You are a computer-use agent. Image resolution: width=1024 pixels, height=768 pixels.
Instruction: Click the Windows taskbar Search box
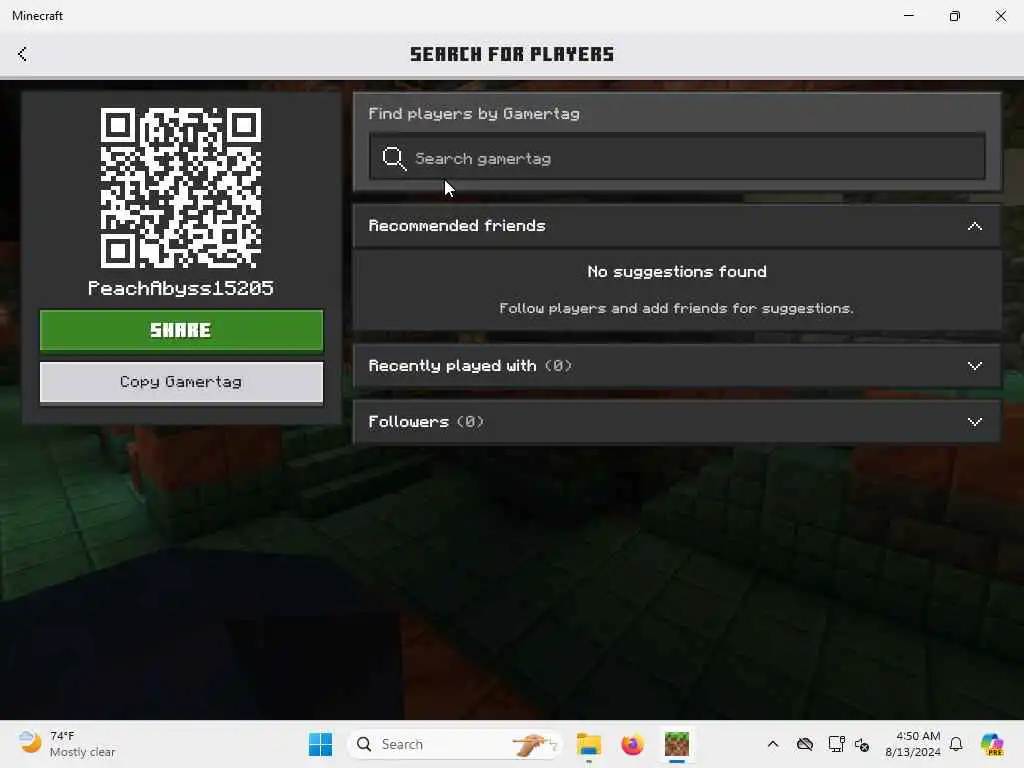[455, 744]
